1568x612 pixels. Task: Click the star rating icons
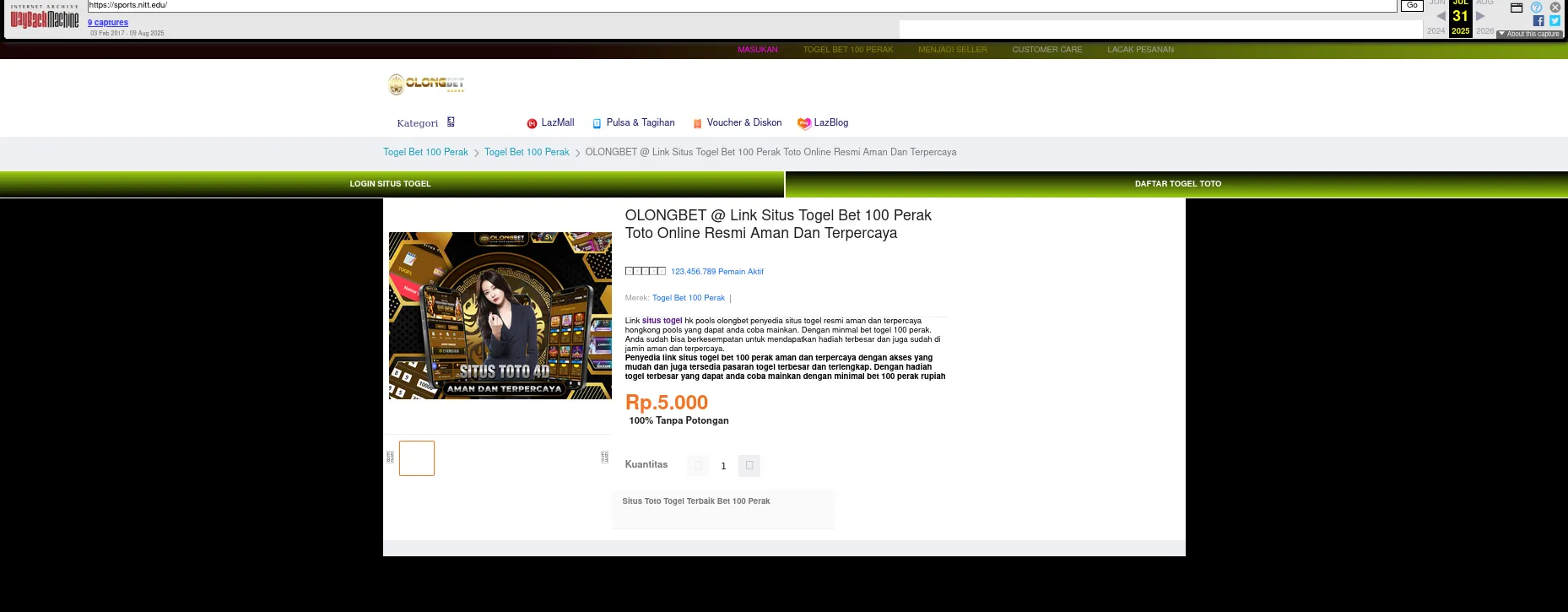tap(646, 271)
